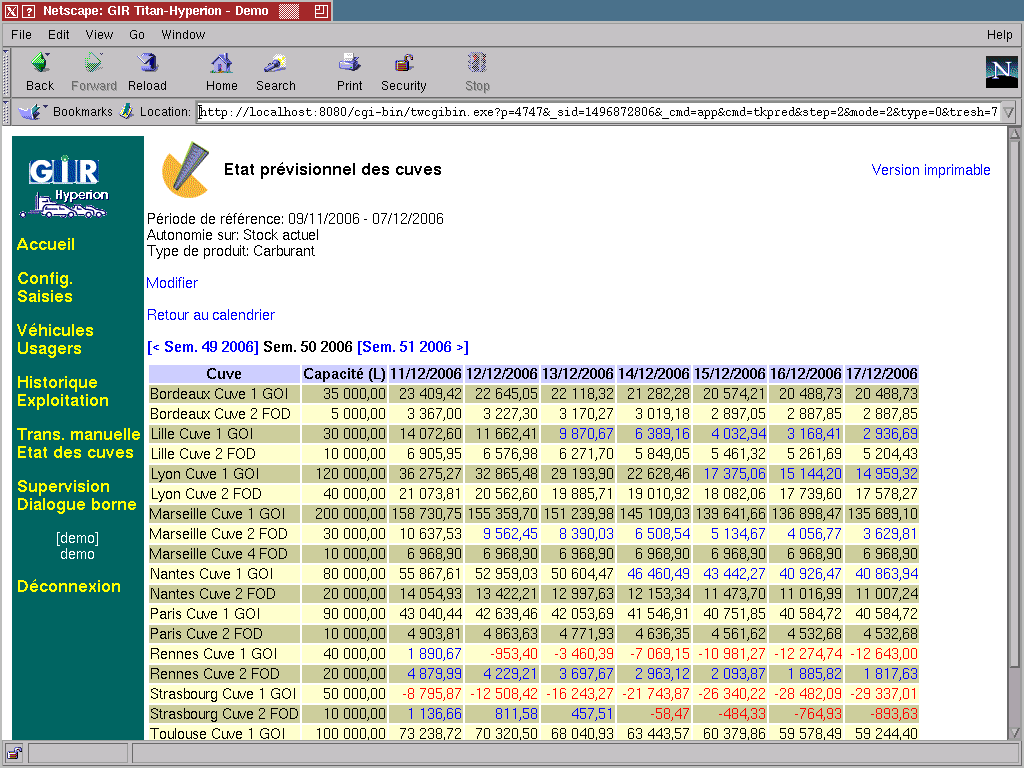This screenshot has height=768, width=1024.
Task: Open Config. in the sidebar
Action: point(44,278)
